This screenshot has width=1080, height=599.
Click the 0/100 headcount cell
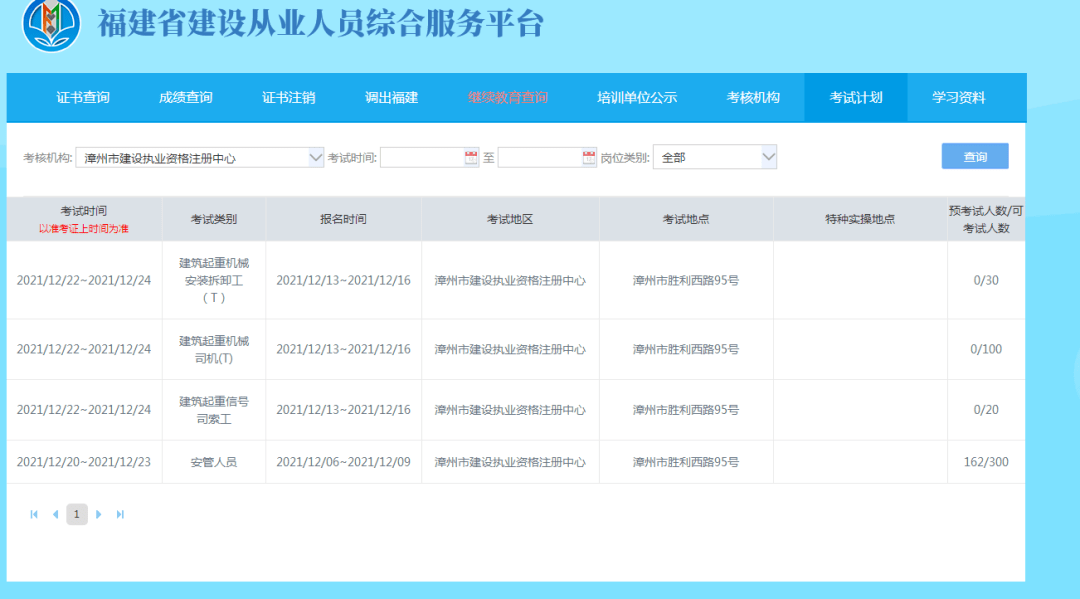[x=986, y=349]
